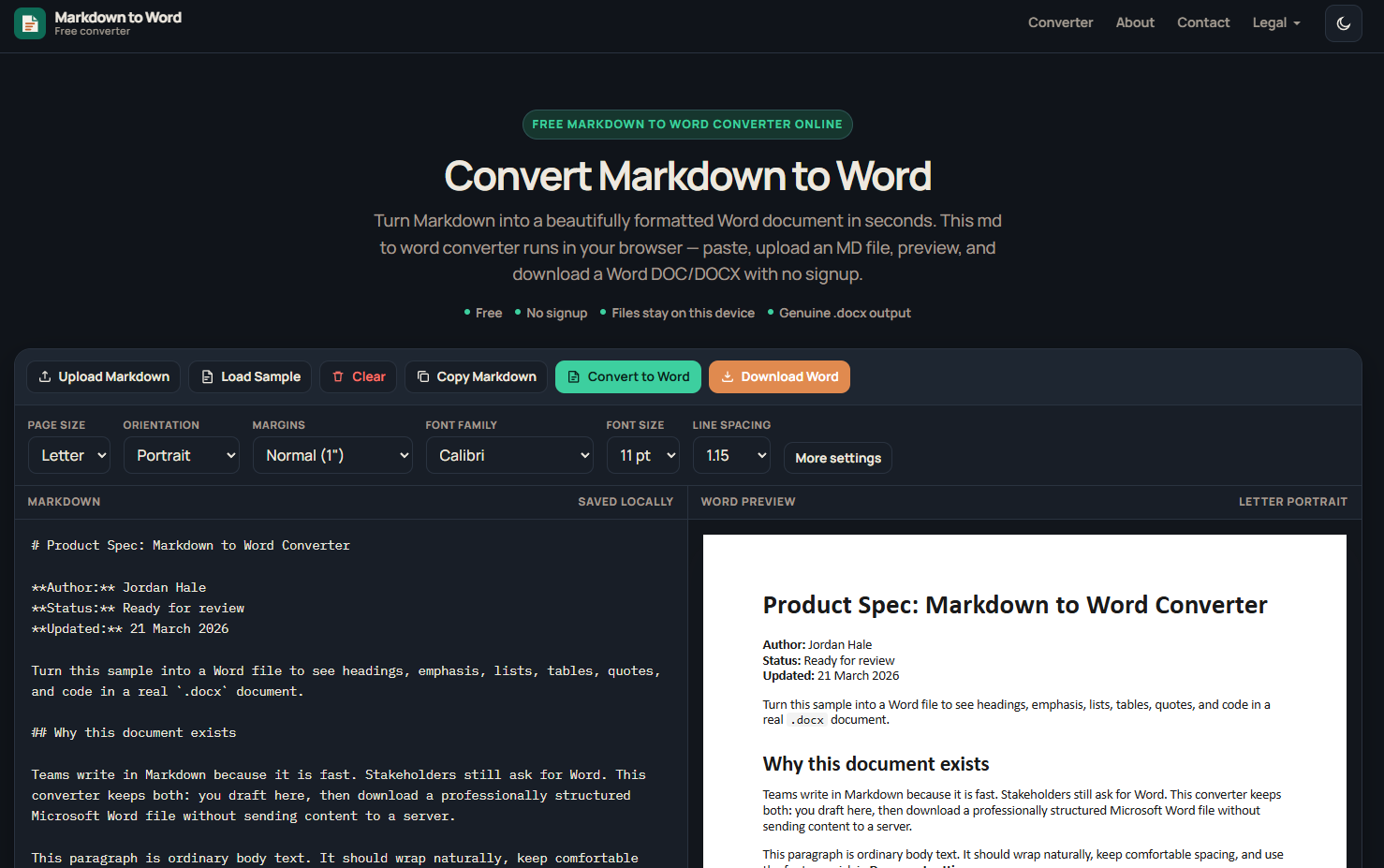This screenshot has width=1384, height=868.
Task: Click the '**Author:** Jordan Hale' markdown line
Action: (x=119, y=587)
